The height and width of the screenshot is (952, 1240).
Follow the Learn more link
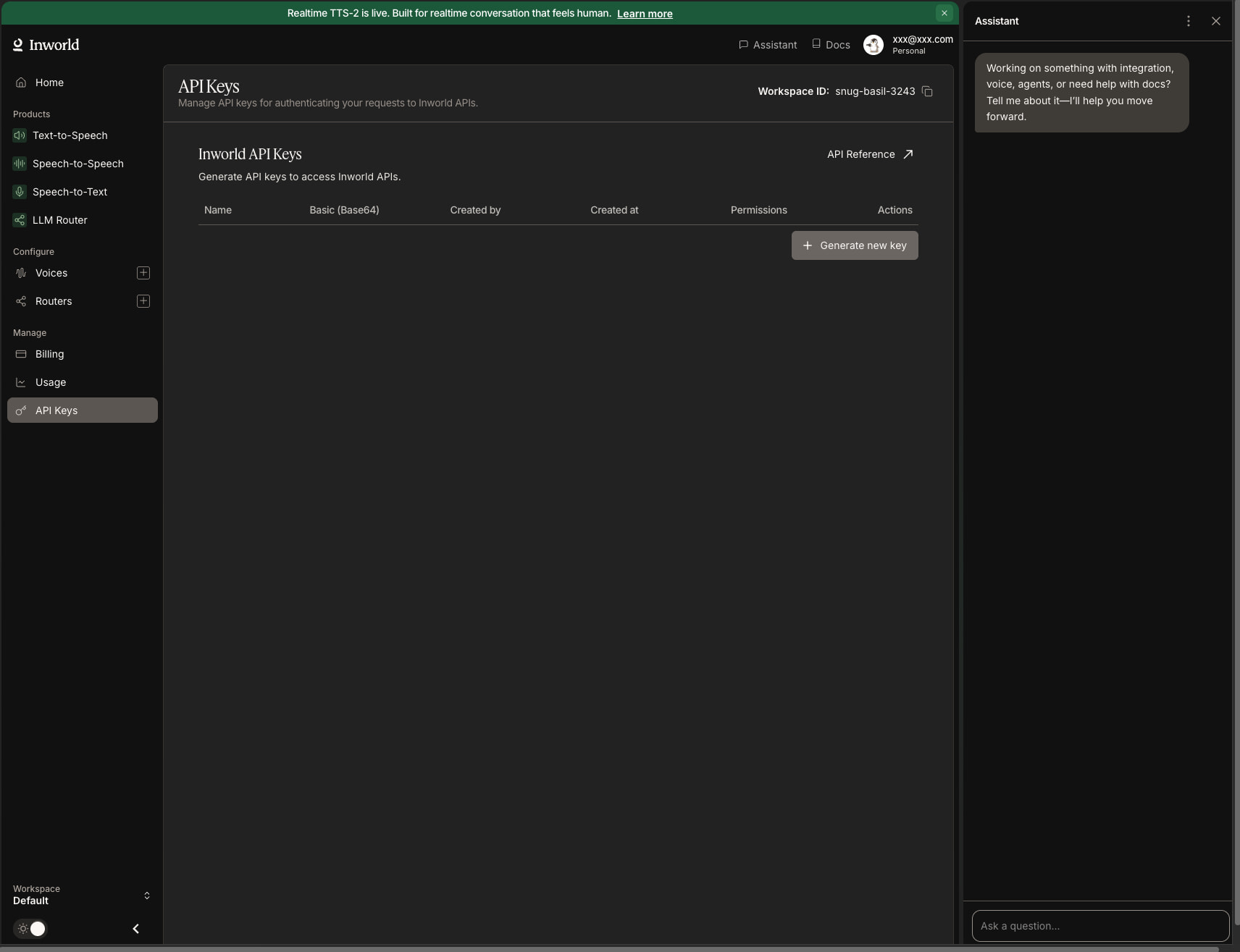pyautogui.click(x=645, y=14)
